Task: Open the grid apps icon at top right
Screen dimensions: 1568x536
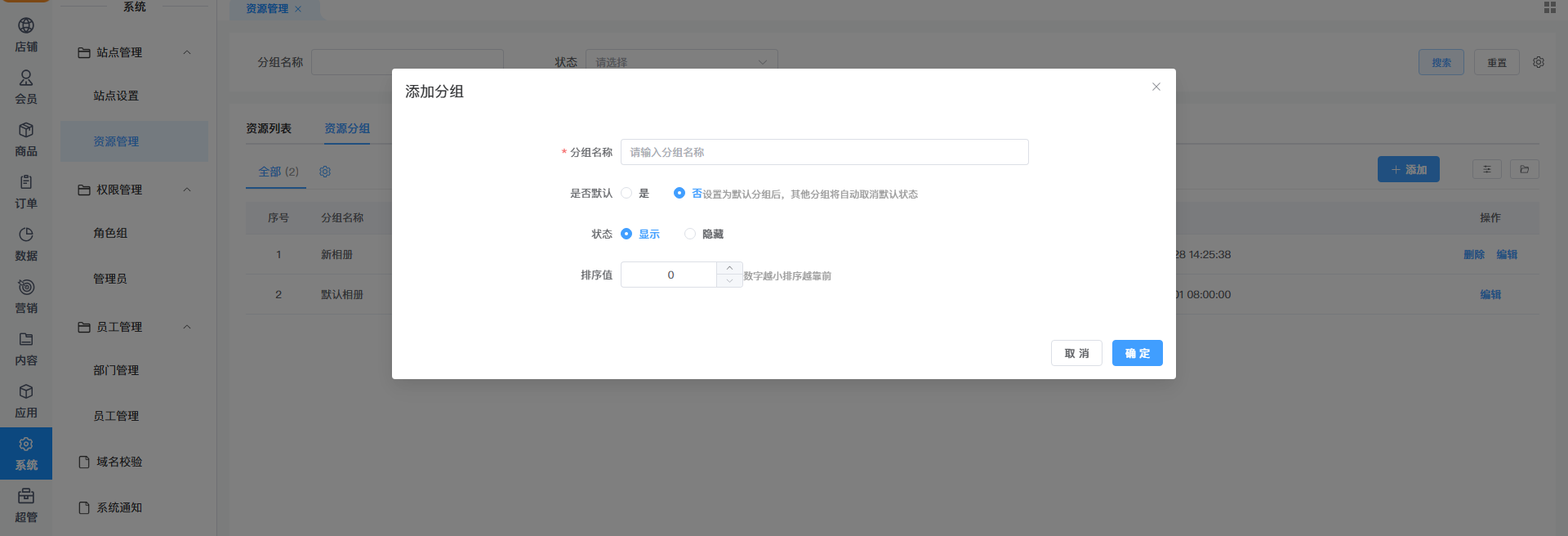Action: click(1549, 7)
